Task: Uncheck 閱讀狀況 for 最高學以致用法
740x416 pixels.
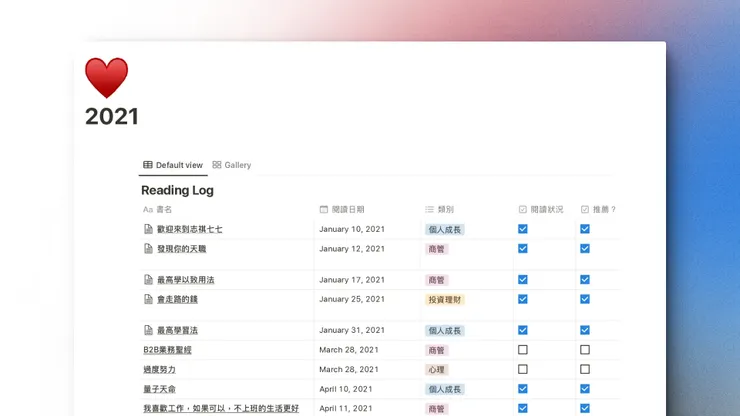Action: tap(522, 280)
